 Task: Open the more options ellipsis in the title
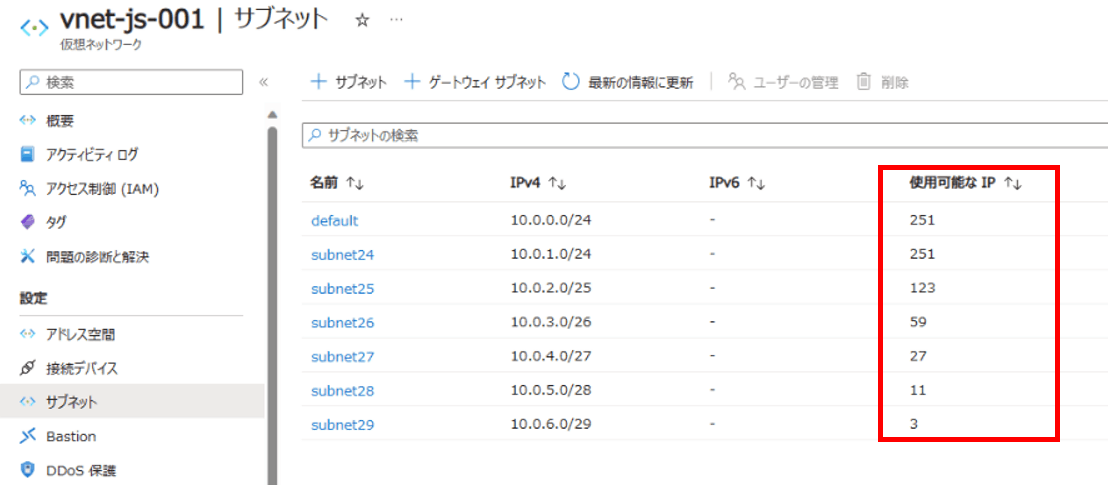point(396,20)
